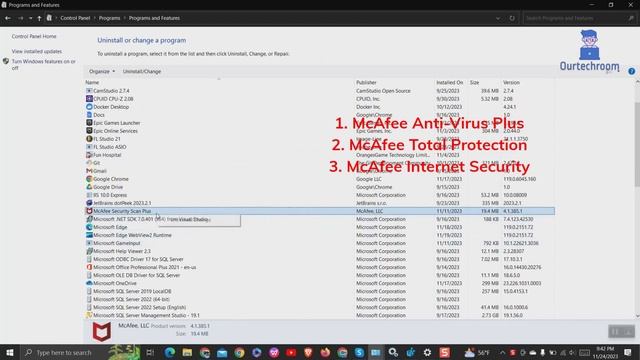
Task: Refresh the Programs and Features list
Action: (512, 18)
